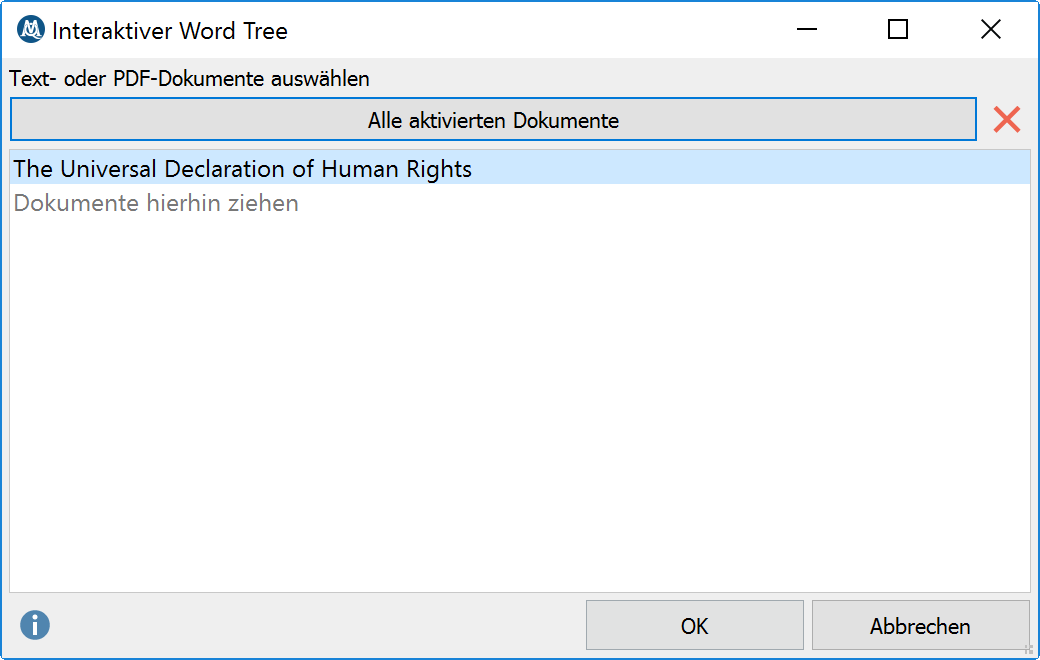Open help via the blue info icon
This screenshot has width=1040, height=660.
pyautogui.click(x=34, y=625)
